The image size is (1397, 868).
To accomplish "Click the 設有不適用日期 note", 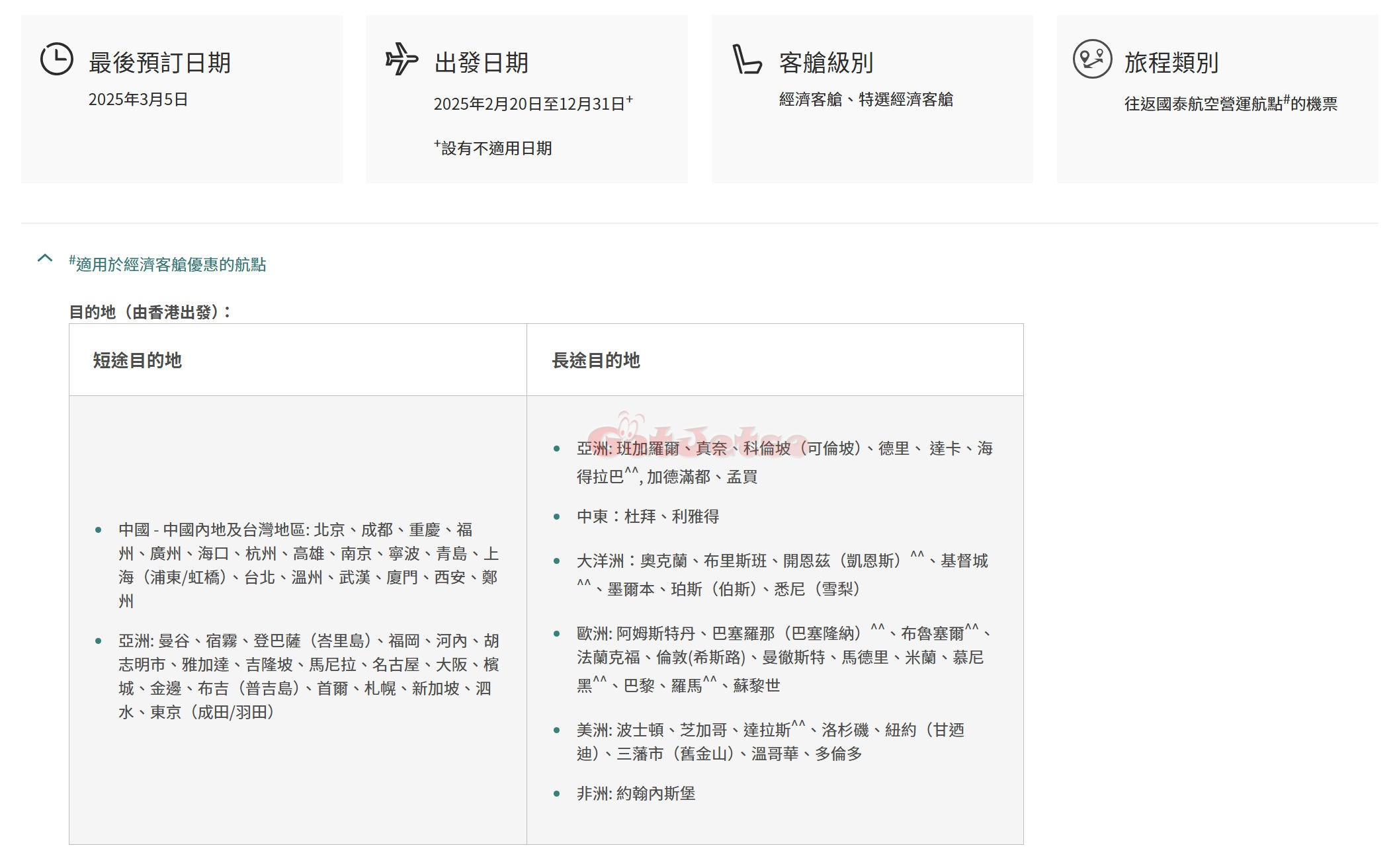I will (x=493, y=147).
